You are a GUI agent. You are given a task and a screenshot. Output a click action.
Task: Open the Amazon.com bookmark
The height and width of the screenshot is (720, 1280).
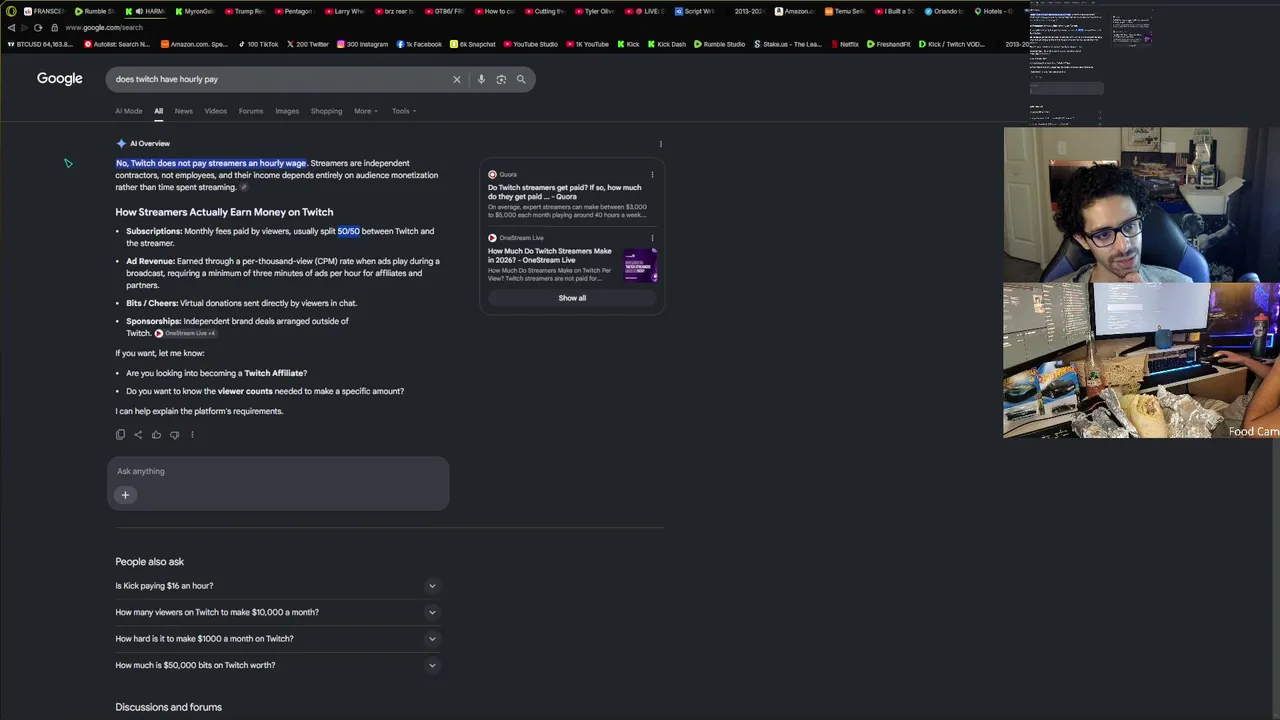point(195,44)
